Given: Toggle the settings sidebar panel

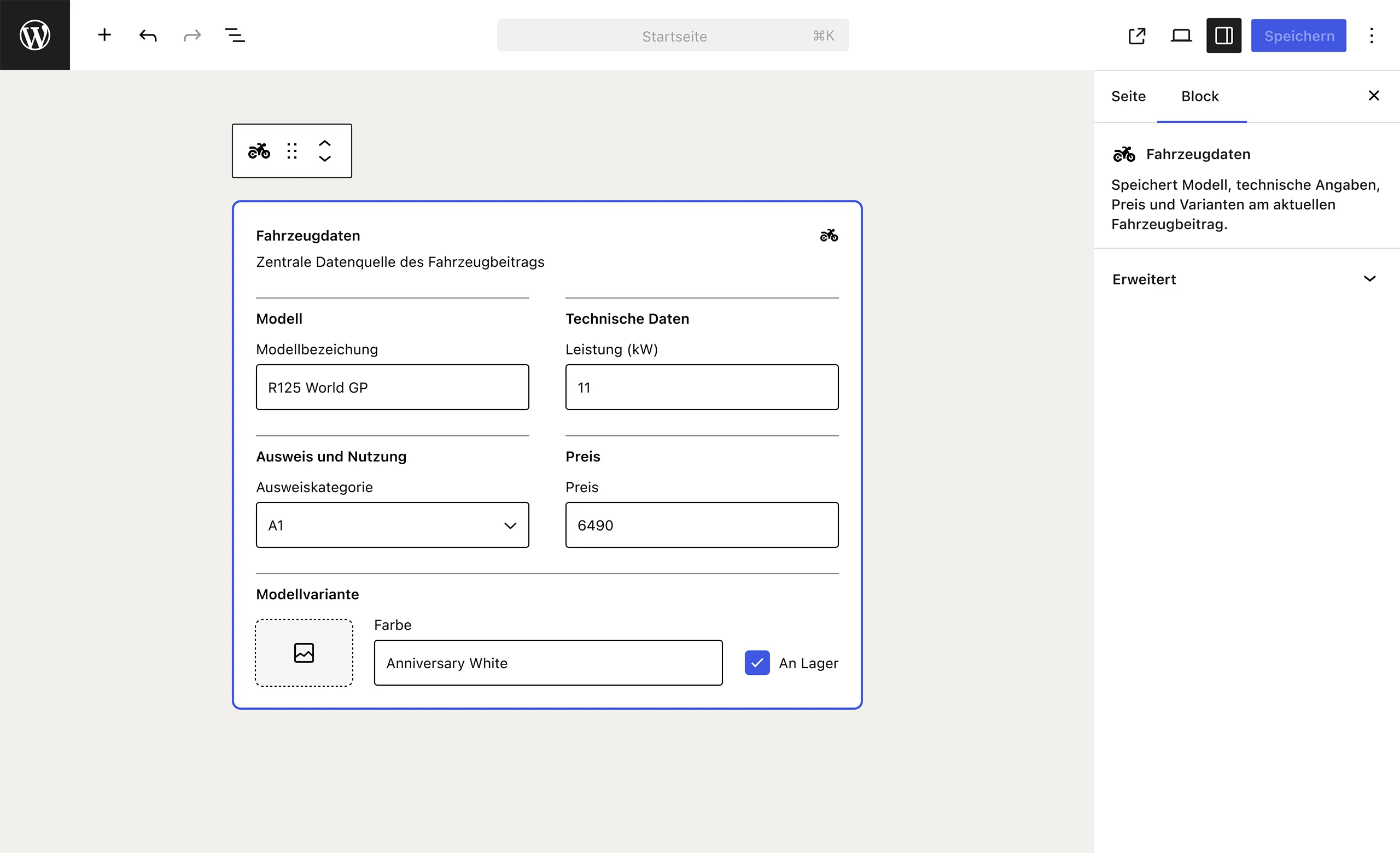Looking at the screenshot, I should [1224, 35].
